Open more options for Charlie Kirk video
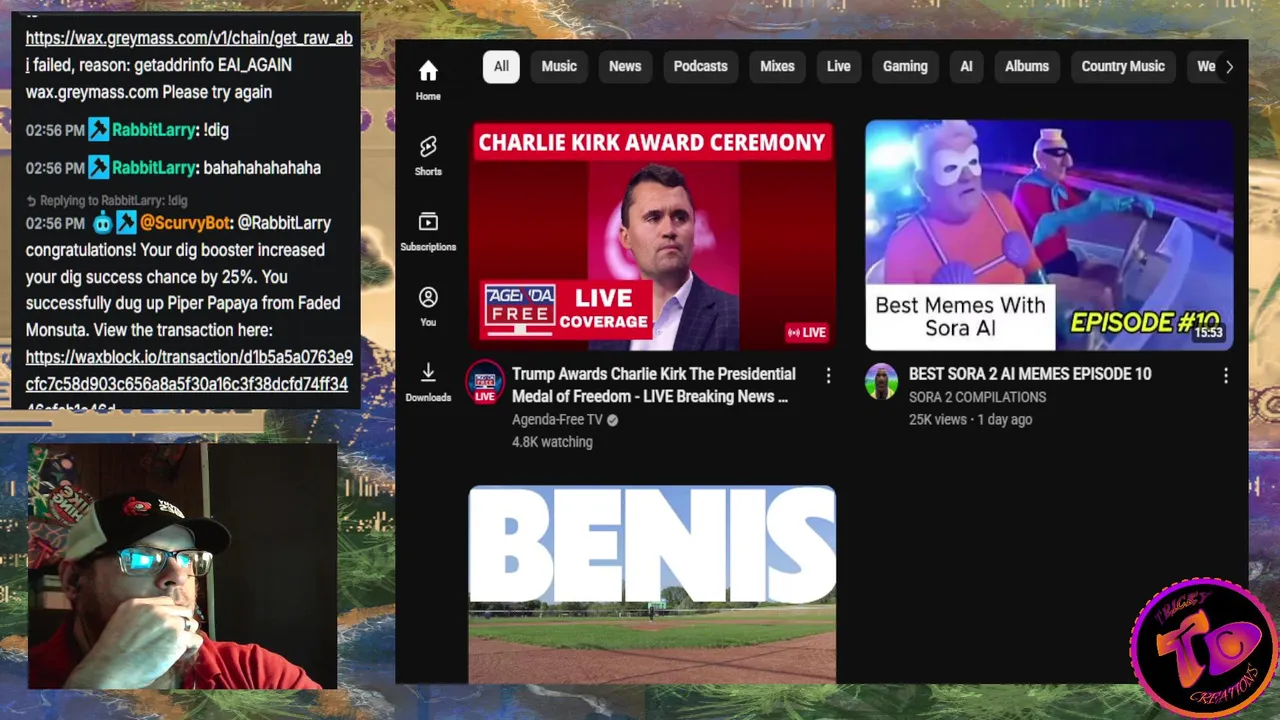This screenshot has height=720, width=1280. (828, 375)
